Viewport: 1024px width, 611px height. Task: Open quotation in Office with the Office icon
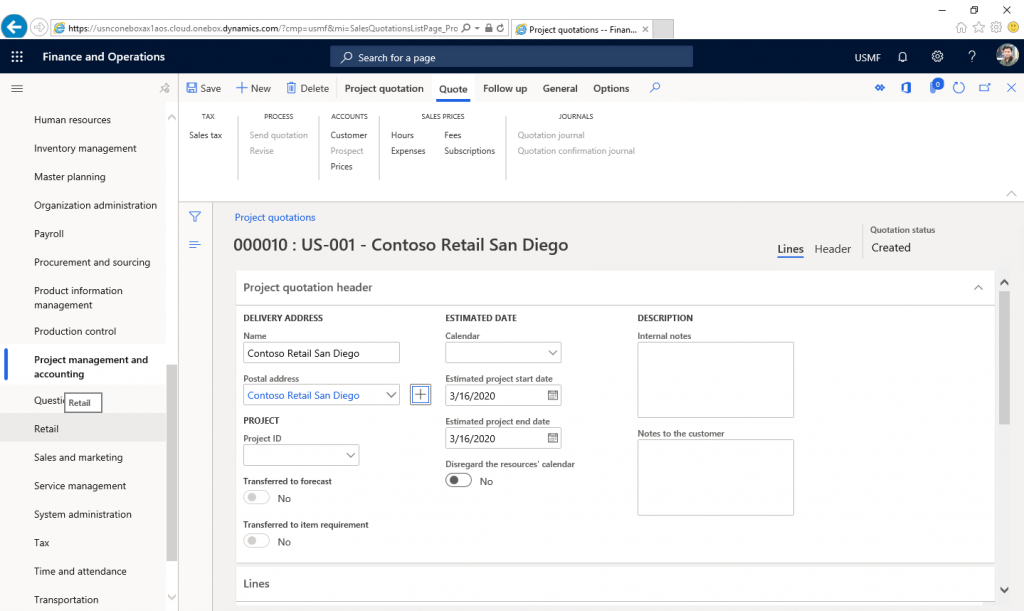click(904, 88)
